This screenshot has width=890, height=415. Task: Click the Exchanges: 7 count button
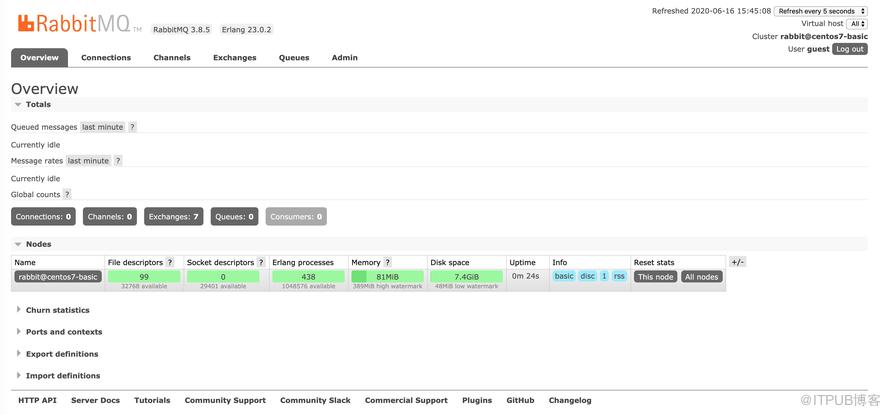[174, 216]
